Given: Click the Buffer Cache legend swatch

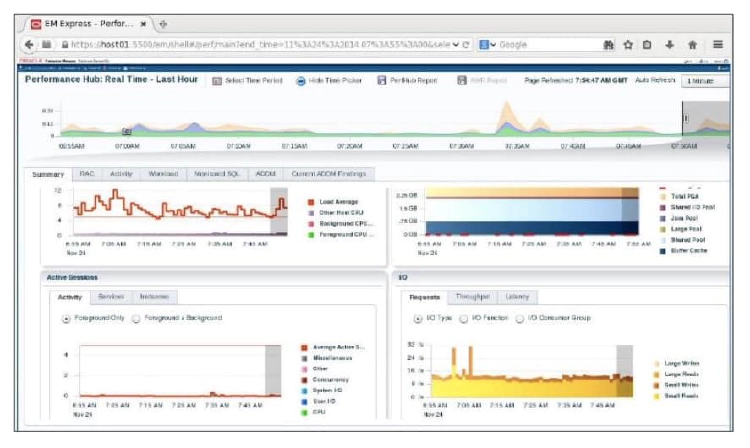Looking at the screenshot, I should click(662, 251).
